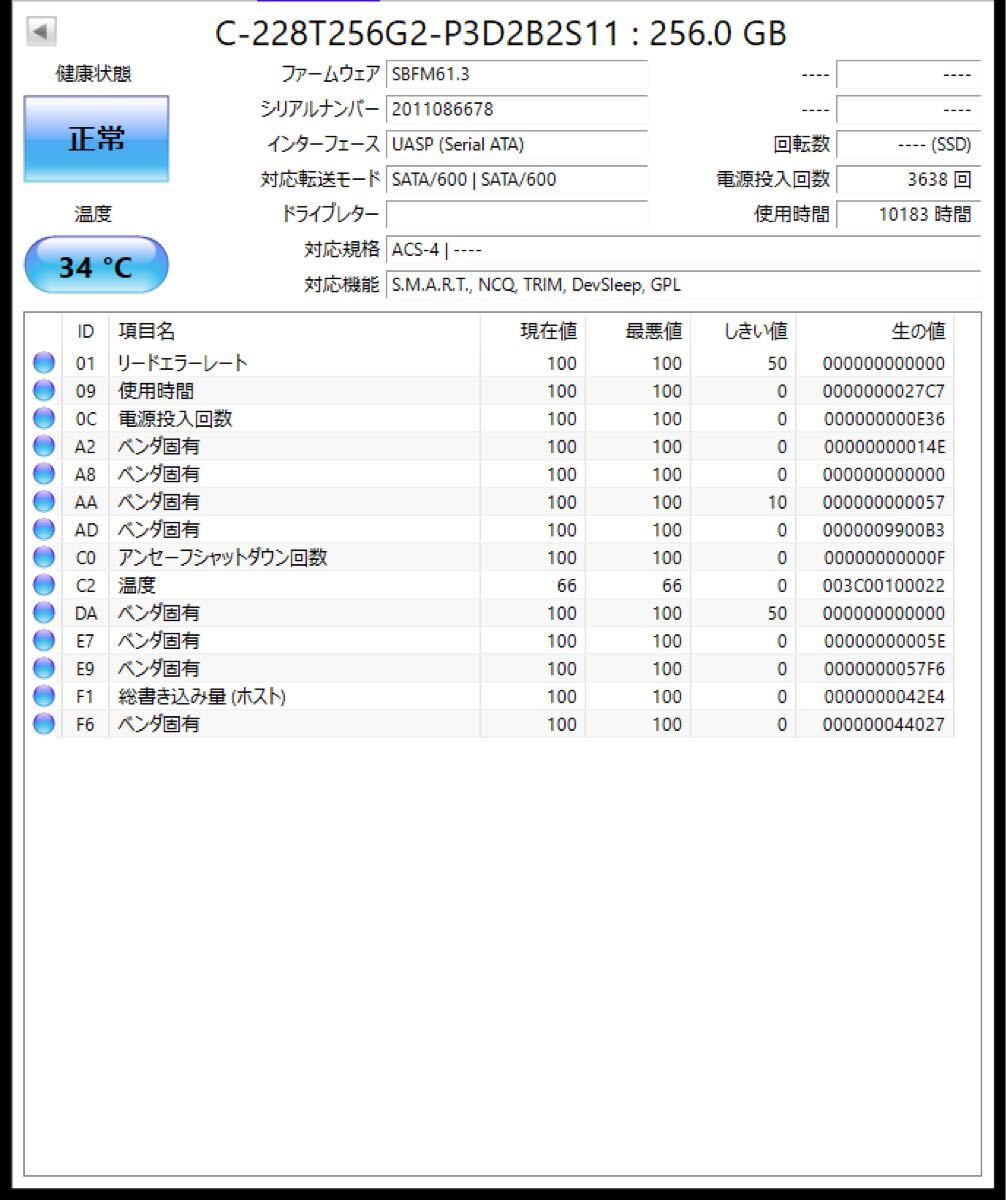Click raw value 000000000E36

click(x=883, y=419)
